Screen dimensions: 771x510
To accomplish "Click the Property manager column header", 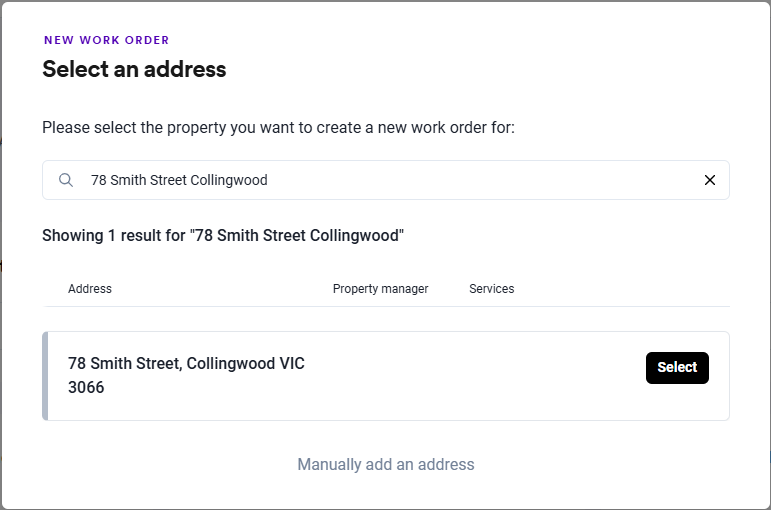I will 380,289.
